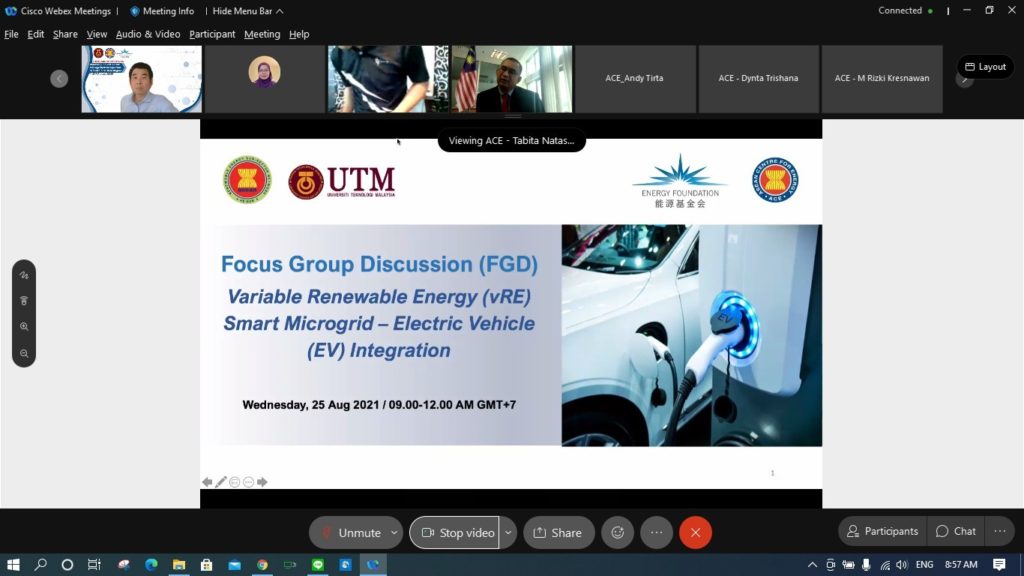Click the slide pen tool icon
Screen dimensions: 1024x576
(221, 482)
